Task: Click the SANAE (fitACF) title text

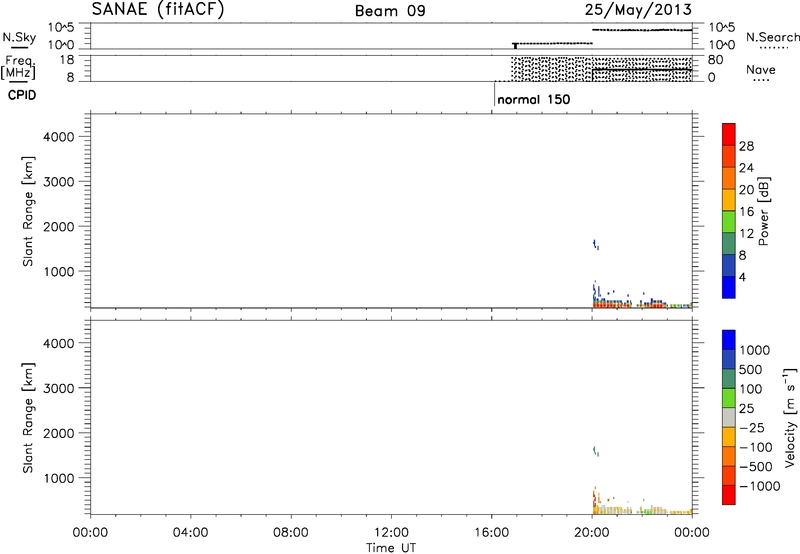Action: [x=158, y=9]
